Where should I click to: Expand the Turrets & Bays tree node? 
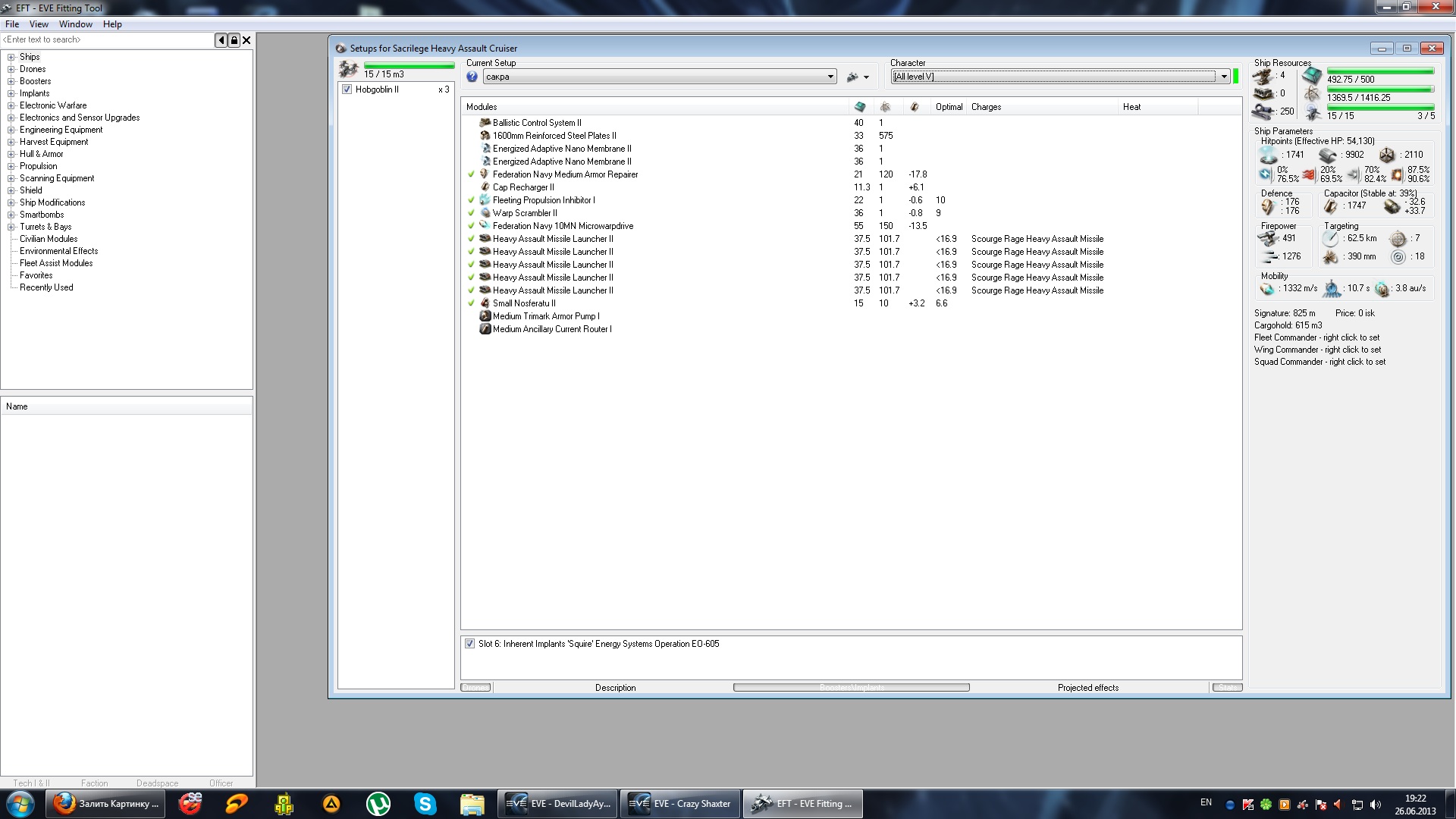click(x=11, y=227)
